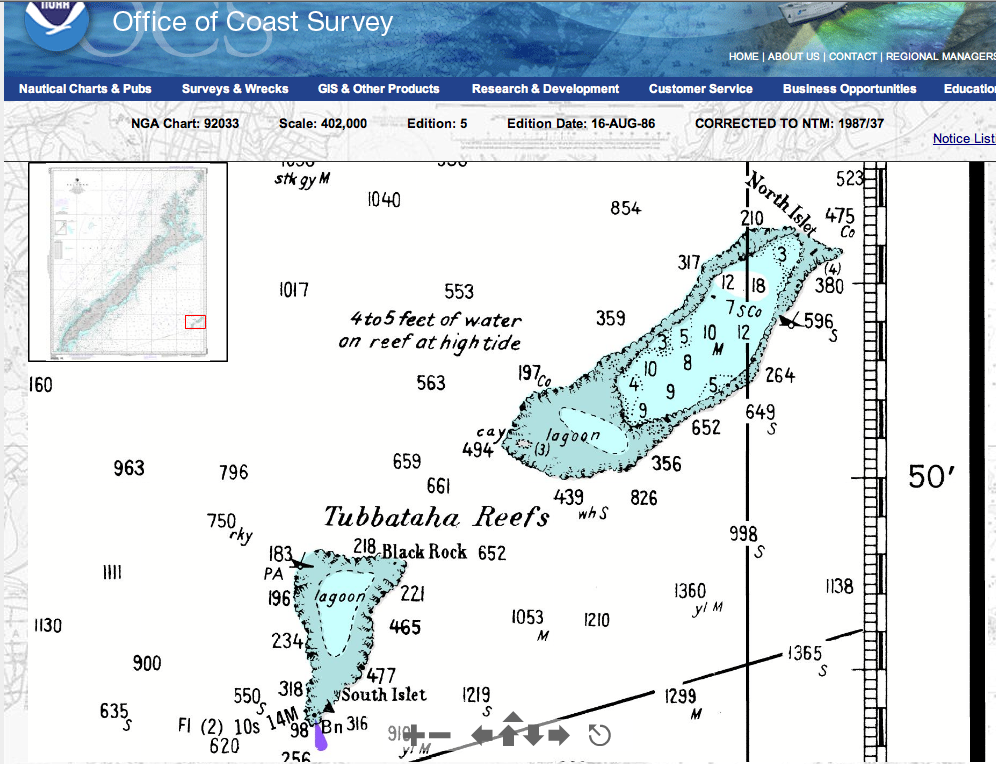Pan the chart right using right arrow
Screen dimensions: 996x764
[x=559, y=737]
